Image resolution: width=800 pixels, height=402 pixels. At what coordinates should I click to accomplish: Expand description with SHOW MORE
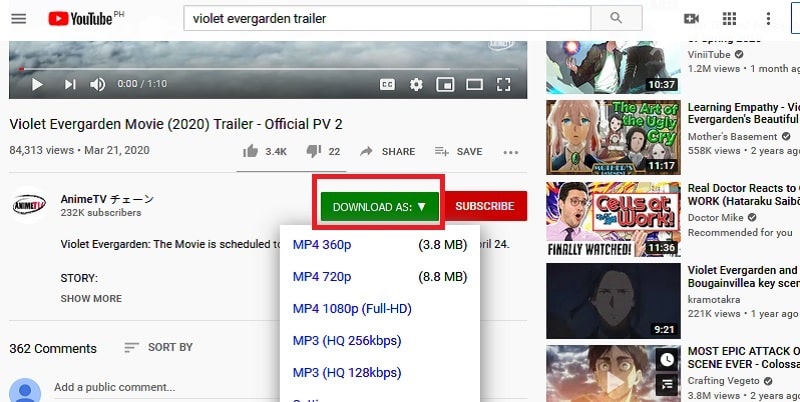coord(91,299)
